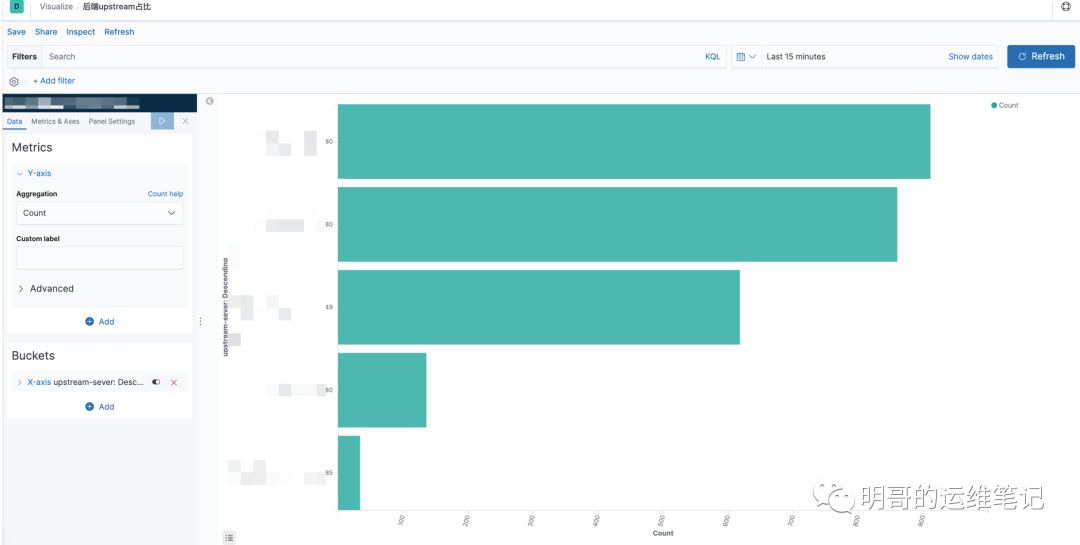Open the Aggregation Count dropdown
This screenshot has width=1080, height=545.
click(100, 213)
